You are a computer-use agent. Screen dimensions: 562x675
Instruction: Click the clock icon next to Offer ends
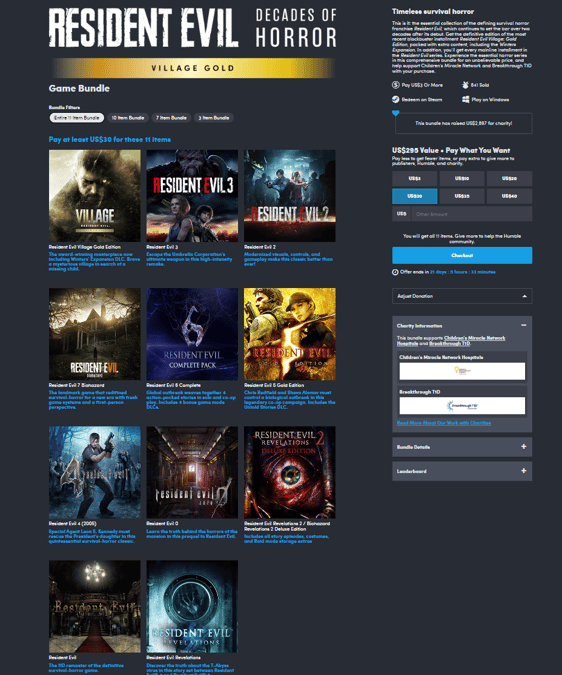tap(395, 272)
